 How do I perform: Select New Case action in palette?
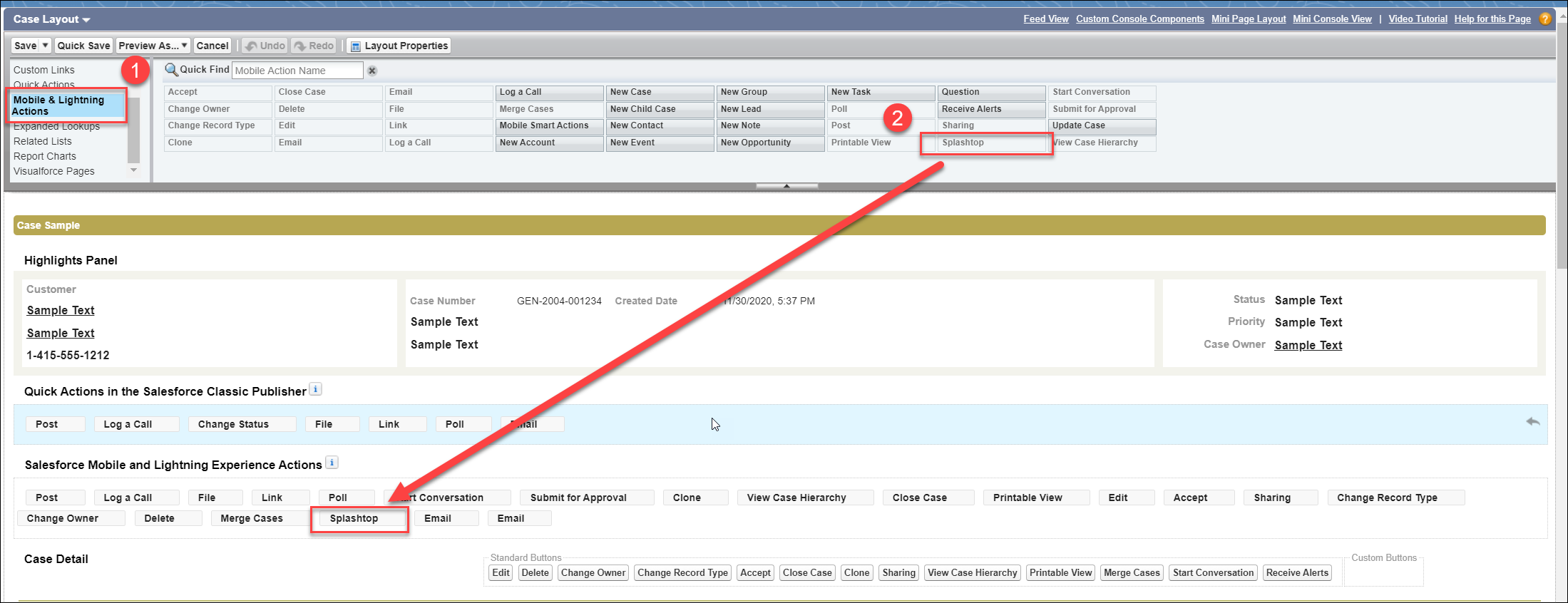(660, 92)
